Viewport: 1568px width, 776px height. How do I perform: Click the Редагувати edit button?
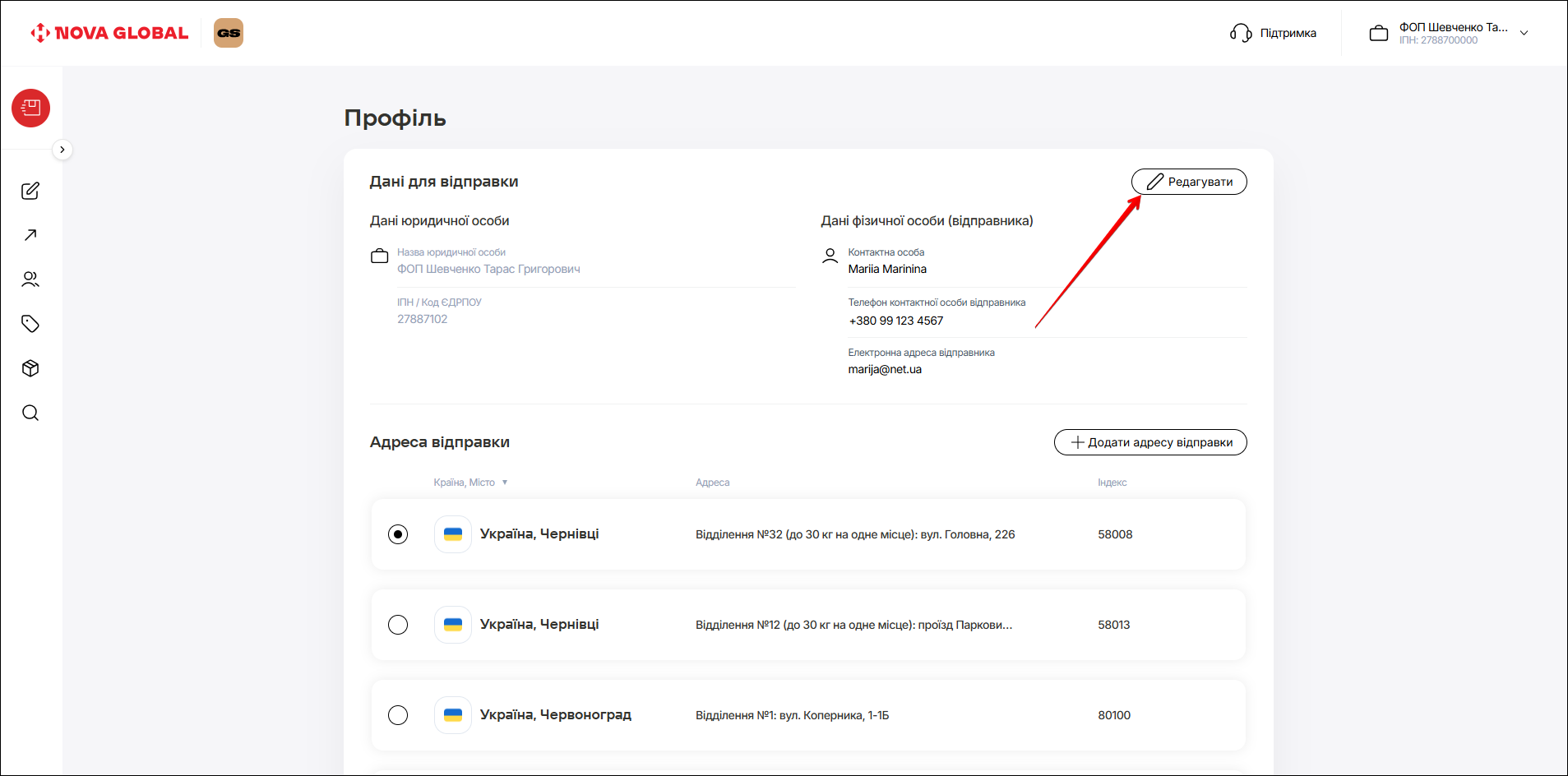point(1189,182)
